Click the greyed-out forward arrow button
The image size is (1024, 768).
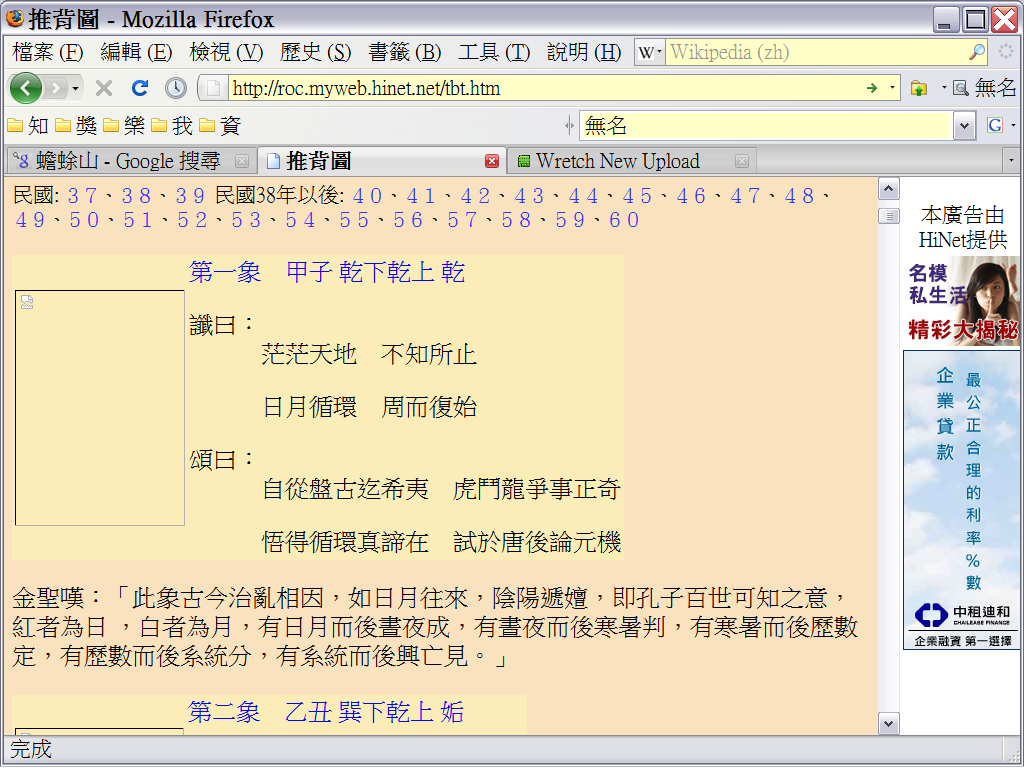tap(56, 88)
